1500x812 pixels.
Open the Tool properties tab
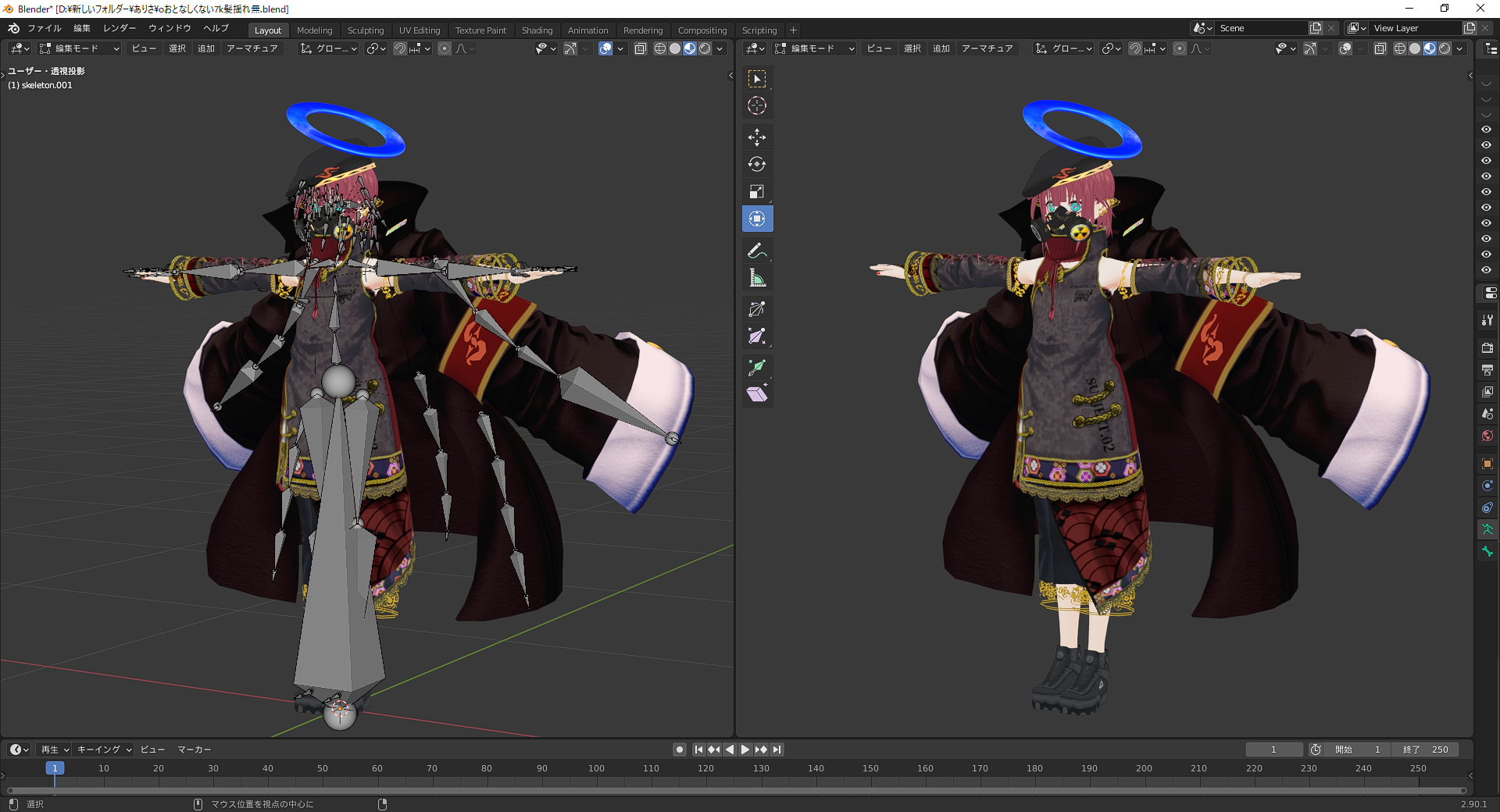[x=1487, y=320]
